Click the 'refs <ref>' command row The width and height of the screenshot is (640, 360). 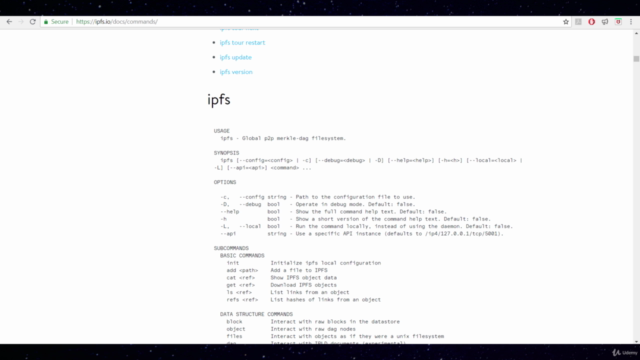(x=304, y=300)
